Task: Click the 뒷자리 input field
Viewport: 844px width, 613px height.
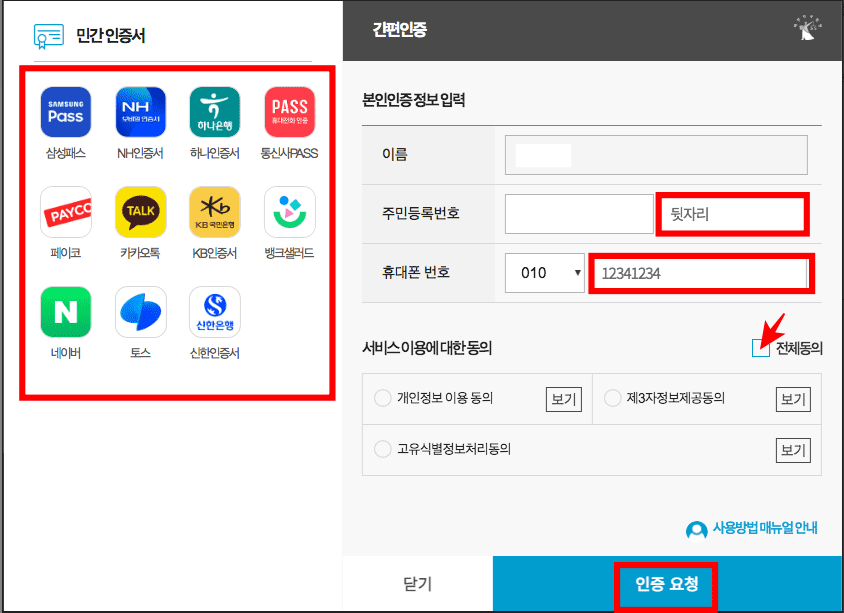Action: coord(733,214)
